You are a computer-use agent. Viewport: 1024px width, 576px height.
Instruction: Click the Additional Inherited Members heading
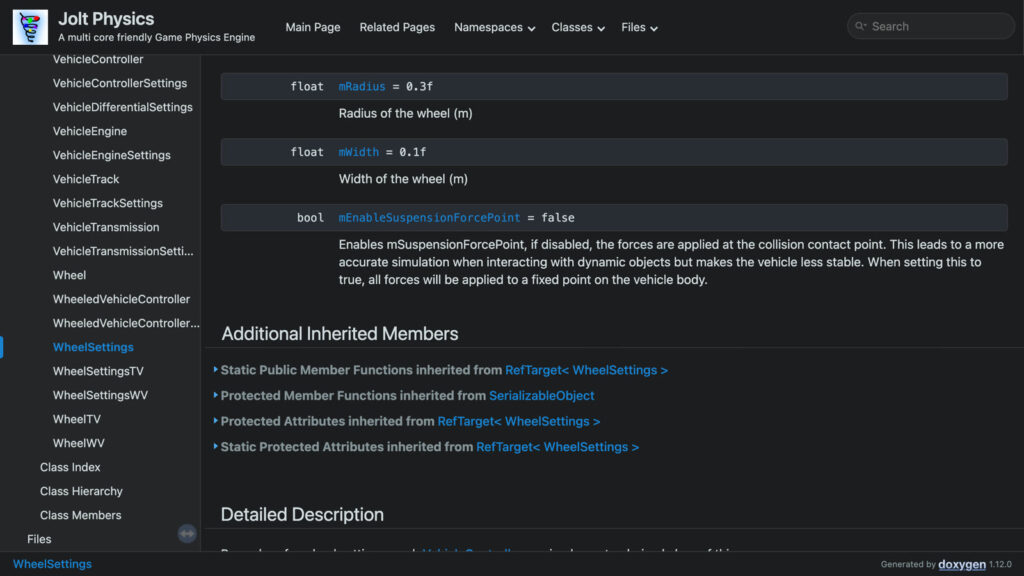pos(340,334)
